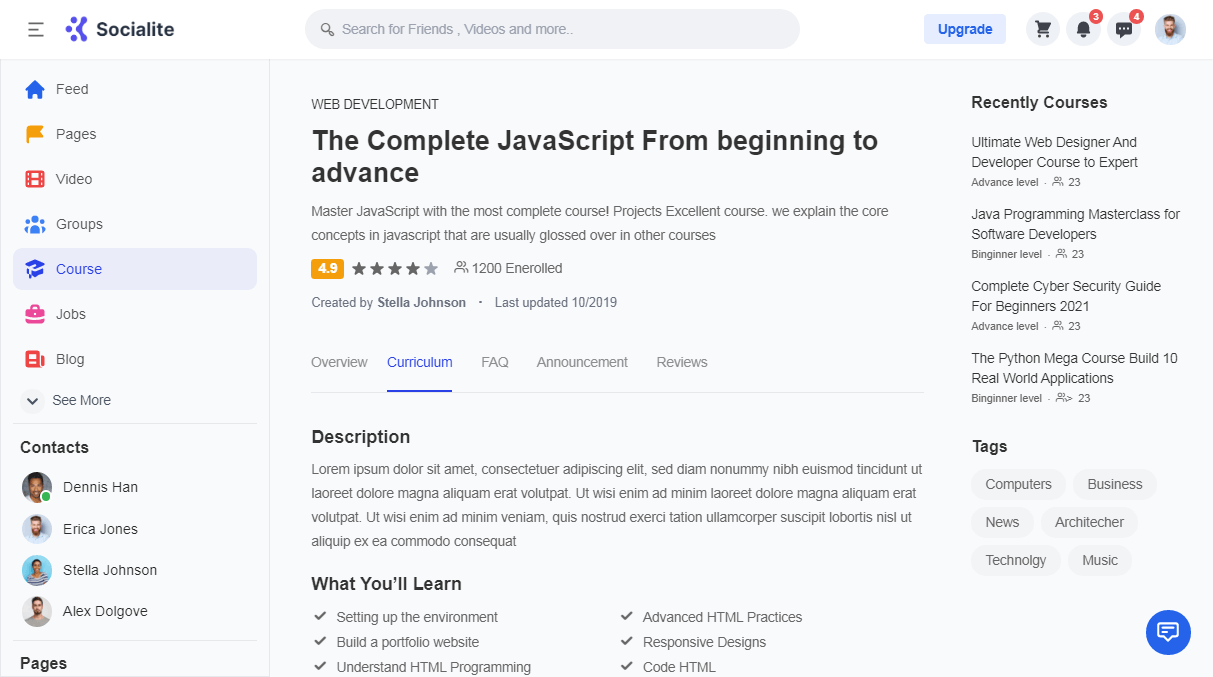Click the Feed home icon
Screen dimensions: 1213x677
pyautogui.click(x=35, y=89)
